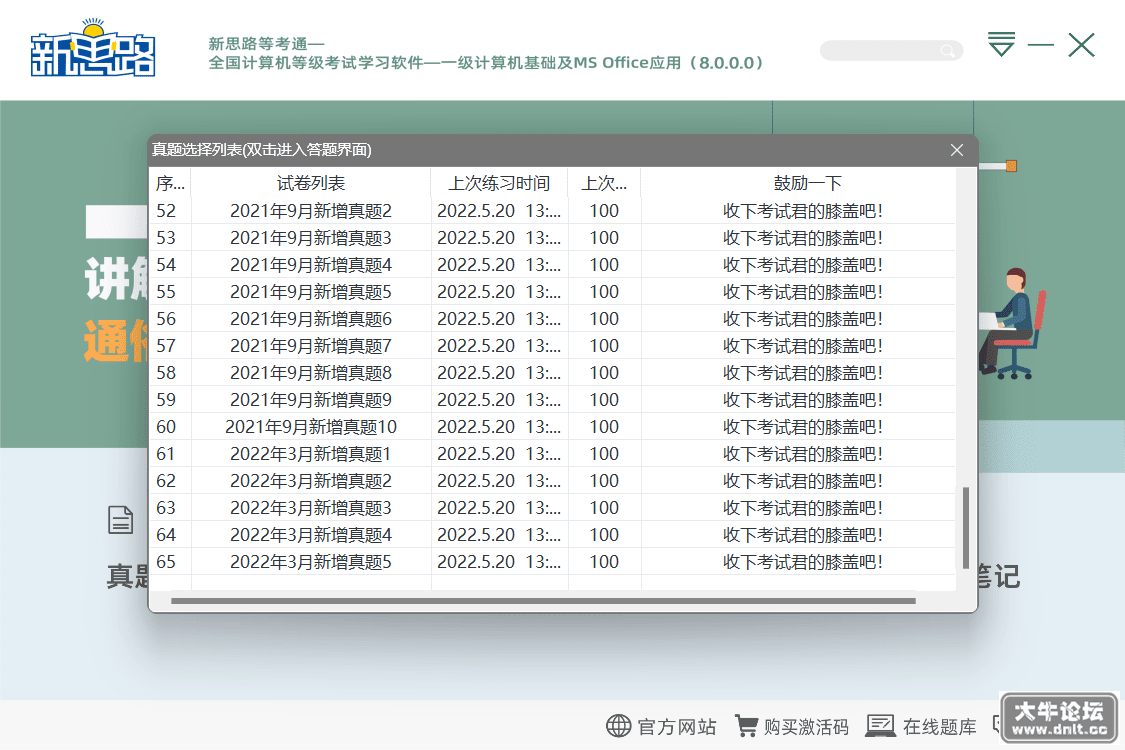
Task: Select 2021年9月新增真题3
Action: [311, 238]
